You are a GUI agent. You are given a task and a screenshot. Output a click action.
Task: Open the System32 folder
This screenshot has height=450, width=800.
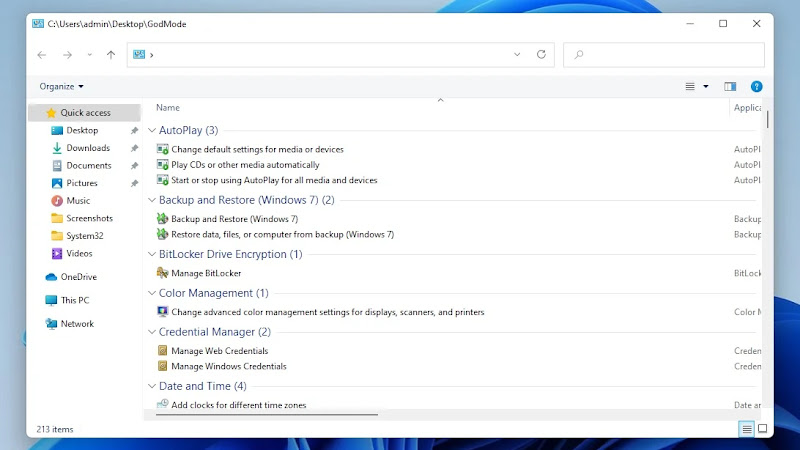coord(84,236)
